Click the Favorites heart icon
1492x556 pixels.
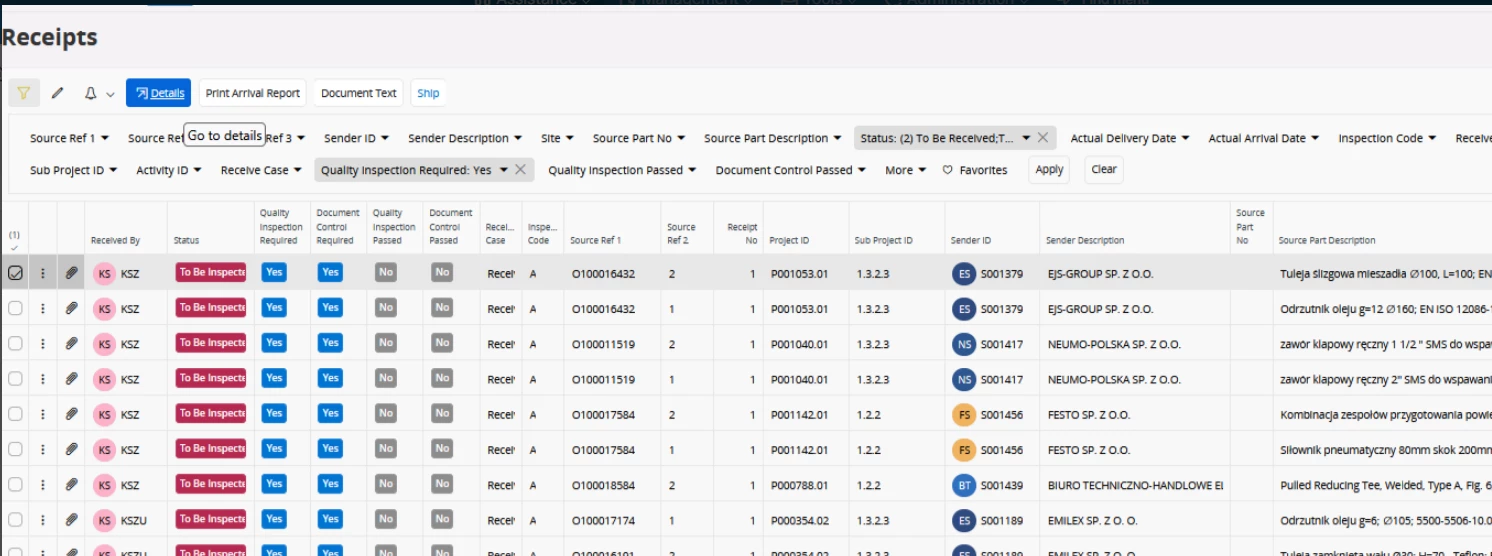click(x=948, y=170)
